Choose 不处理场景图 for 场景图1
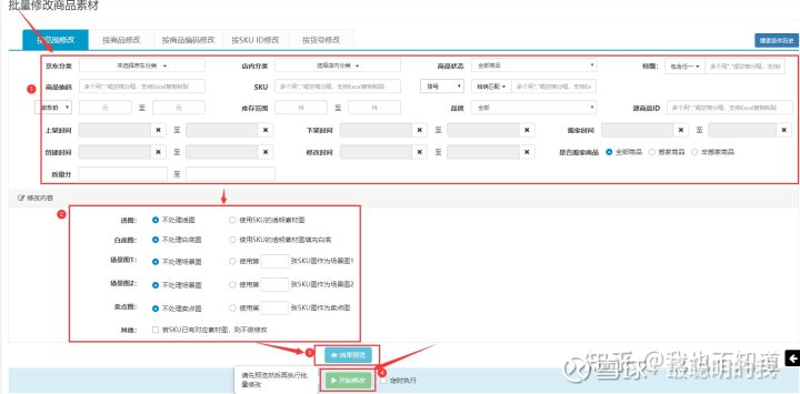 (x=156, y=261)
